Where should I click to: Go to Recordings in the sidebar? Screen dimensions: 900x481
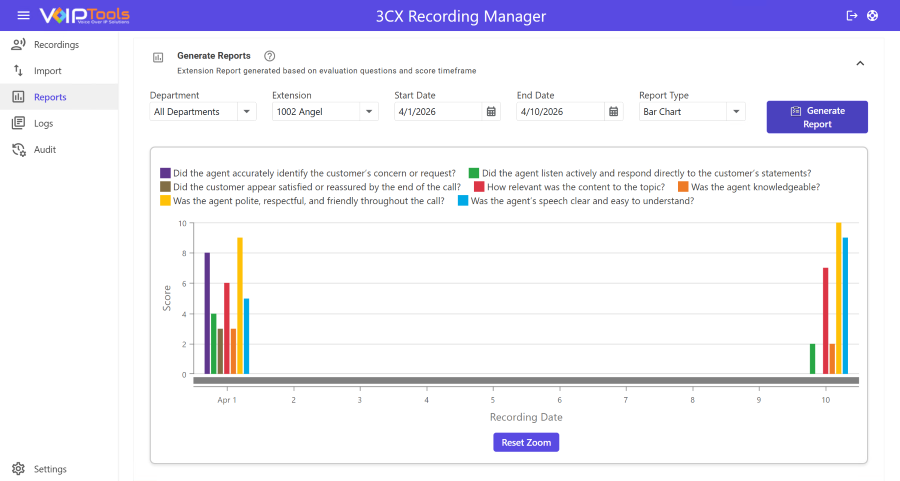click(x=56, y=45)
